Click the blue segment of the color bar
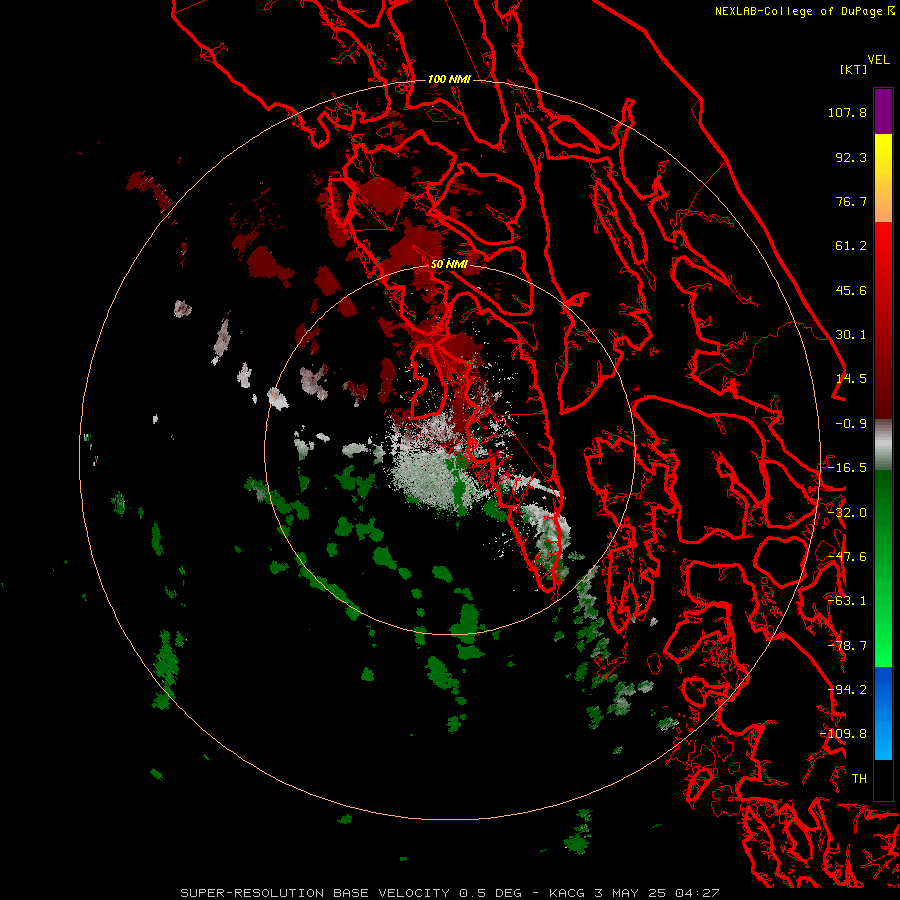900x900 pixels. coord(883,713)
